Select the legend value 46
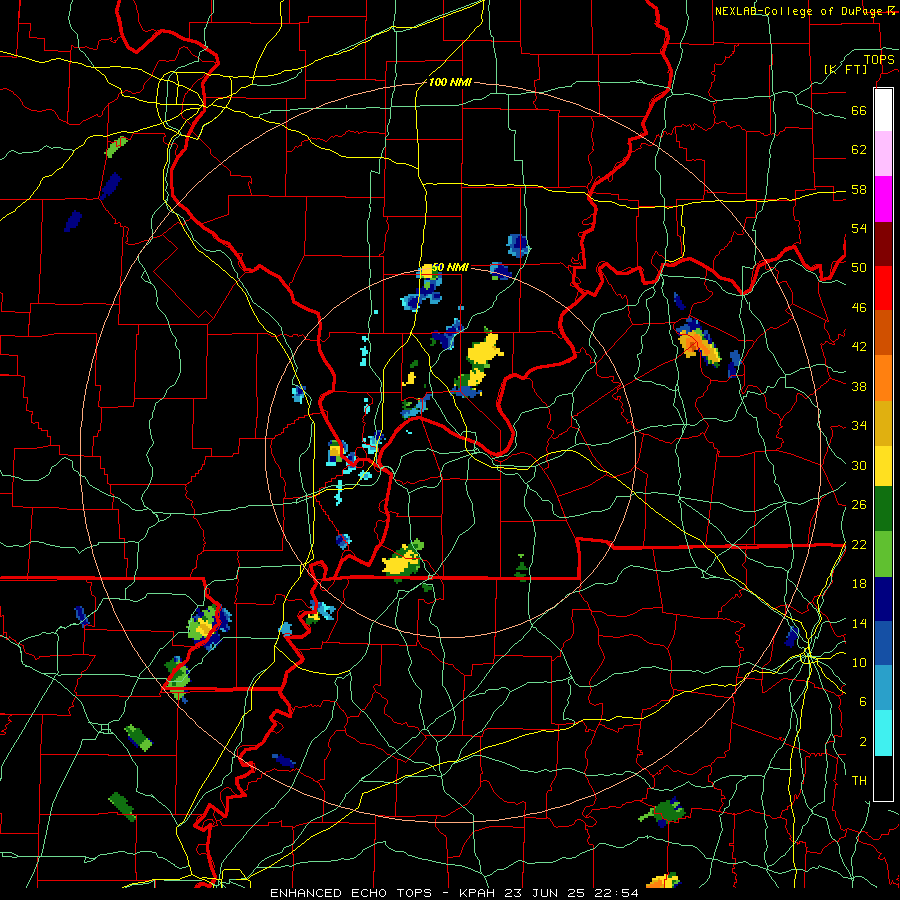Screen dimensions: 900x900 859,308
